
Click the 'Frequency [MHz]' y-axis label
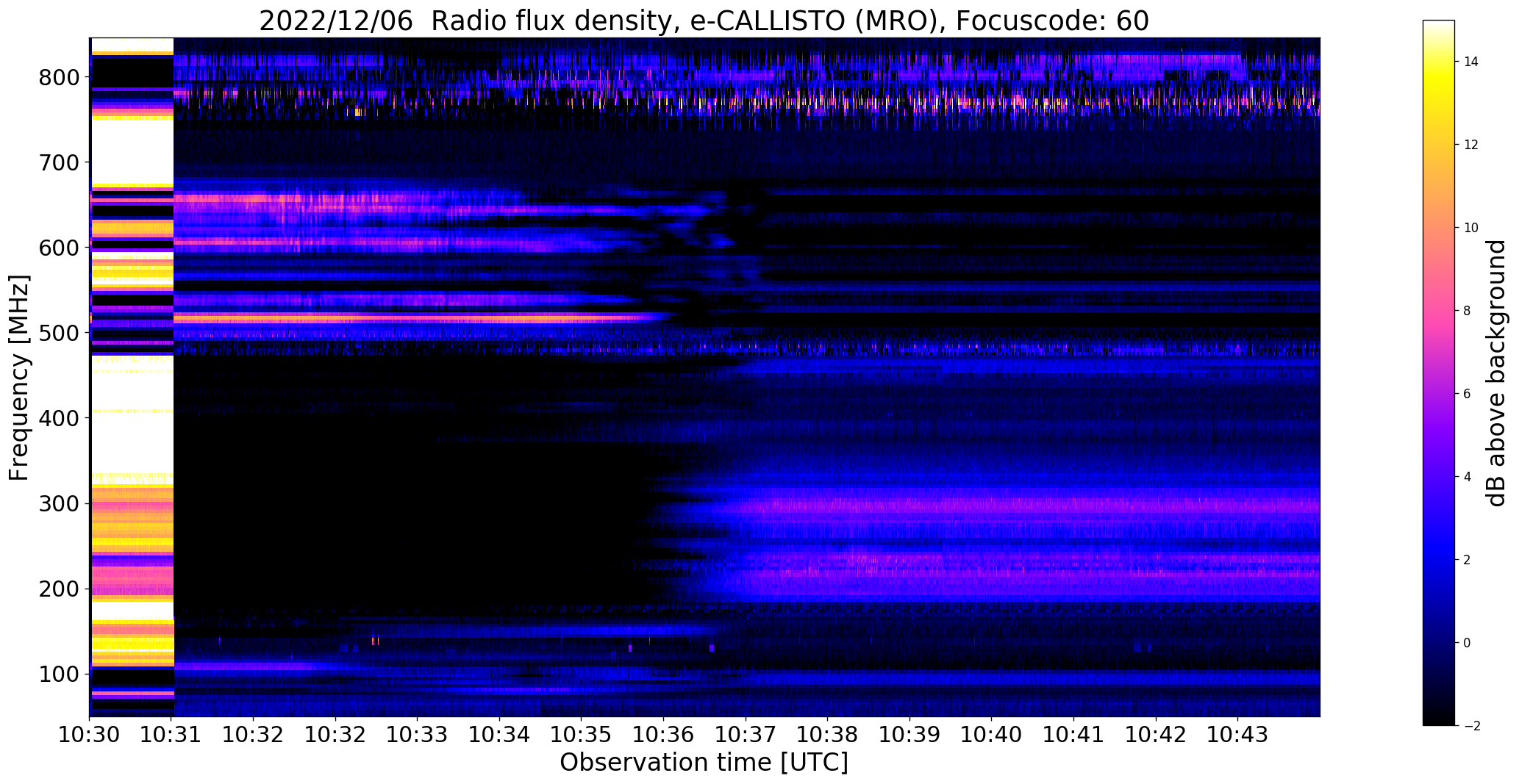coord(20,378)
